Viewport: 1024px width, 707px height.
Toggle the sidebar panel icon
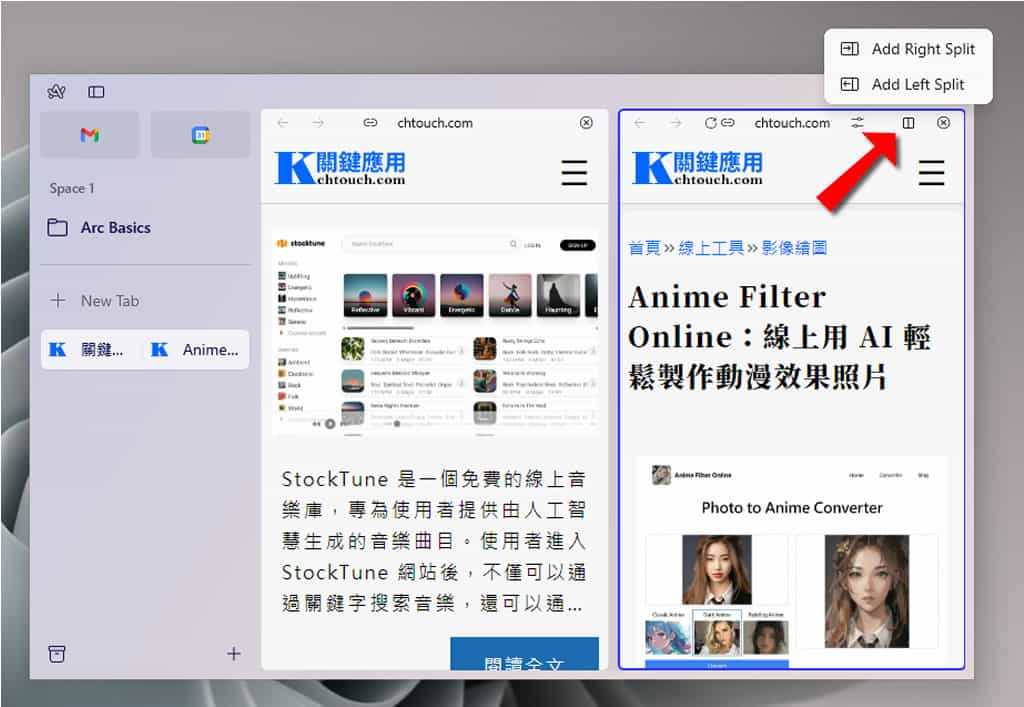coord(96,92)
